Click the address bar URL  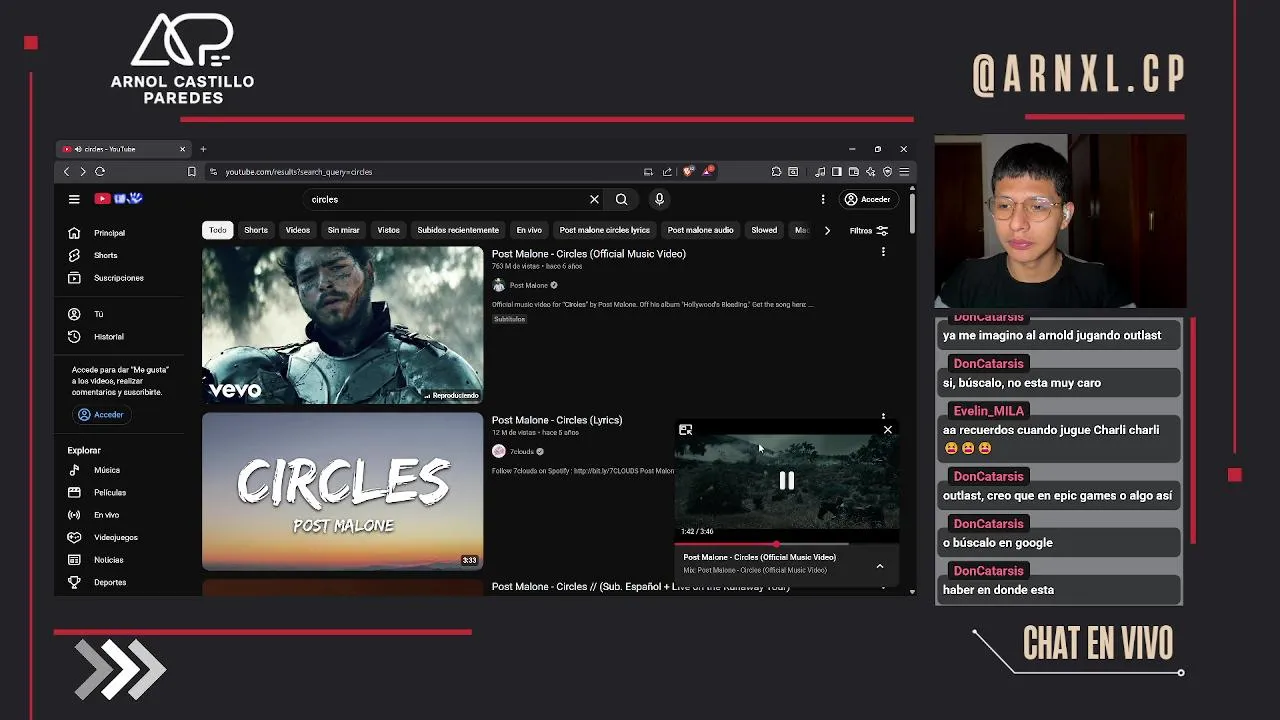[299, 172]
